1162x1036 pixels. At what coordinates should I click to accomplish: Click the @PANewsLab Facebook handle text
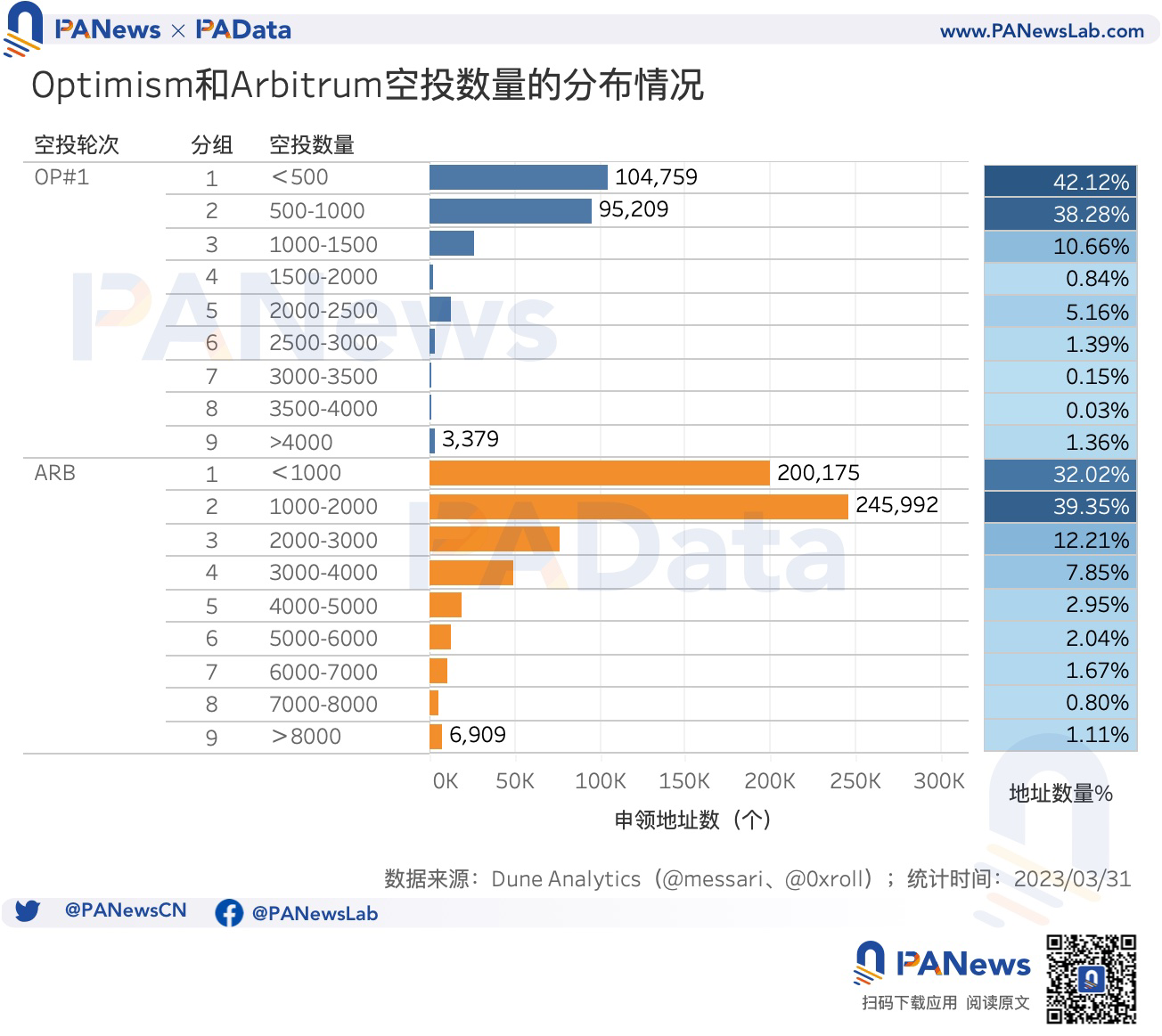(315, 914)
